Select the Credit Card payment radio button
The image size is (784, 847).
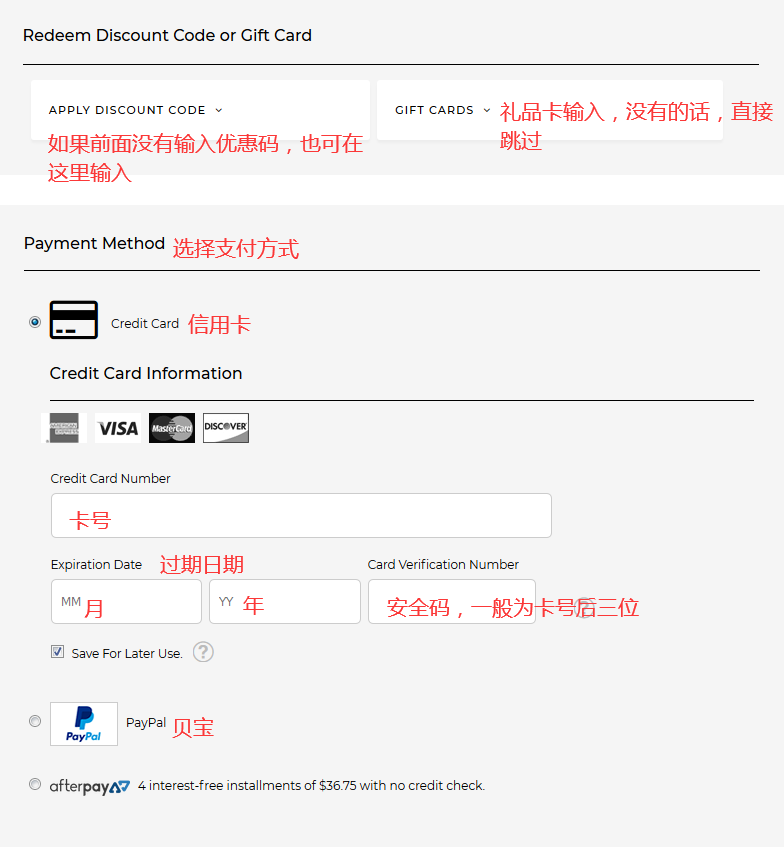click(x=35, y=322)
